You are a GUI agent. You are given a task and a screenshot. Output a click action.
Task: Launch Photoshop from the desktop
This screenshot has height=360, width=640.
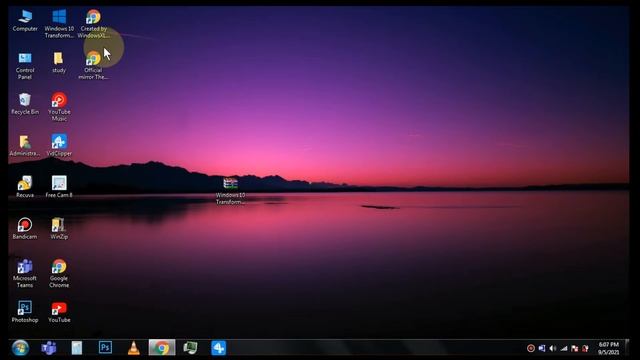25,312
